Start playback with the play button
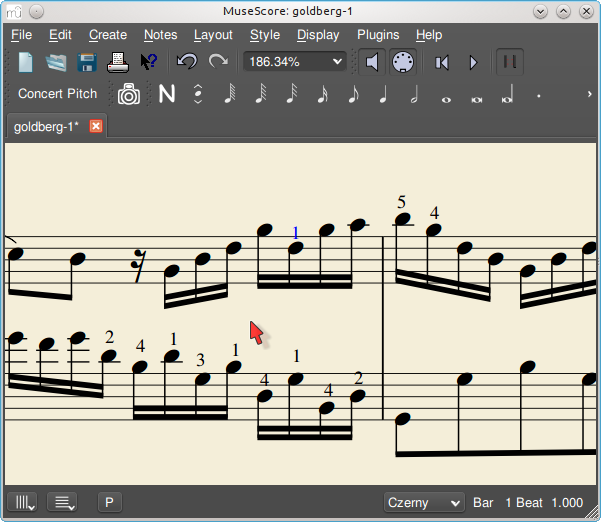 coord(473,62)
